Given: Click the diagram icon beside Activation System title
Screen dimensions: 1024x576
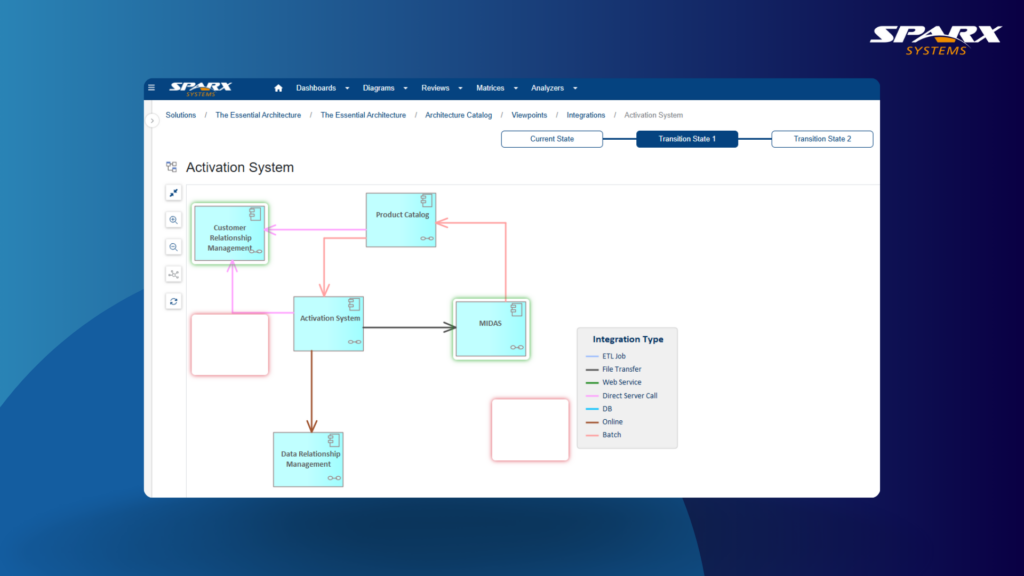Looking at the screenshot, I should click(171, 168).
